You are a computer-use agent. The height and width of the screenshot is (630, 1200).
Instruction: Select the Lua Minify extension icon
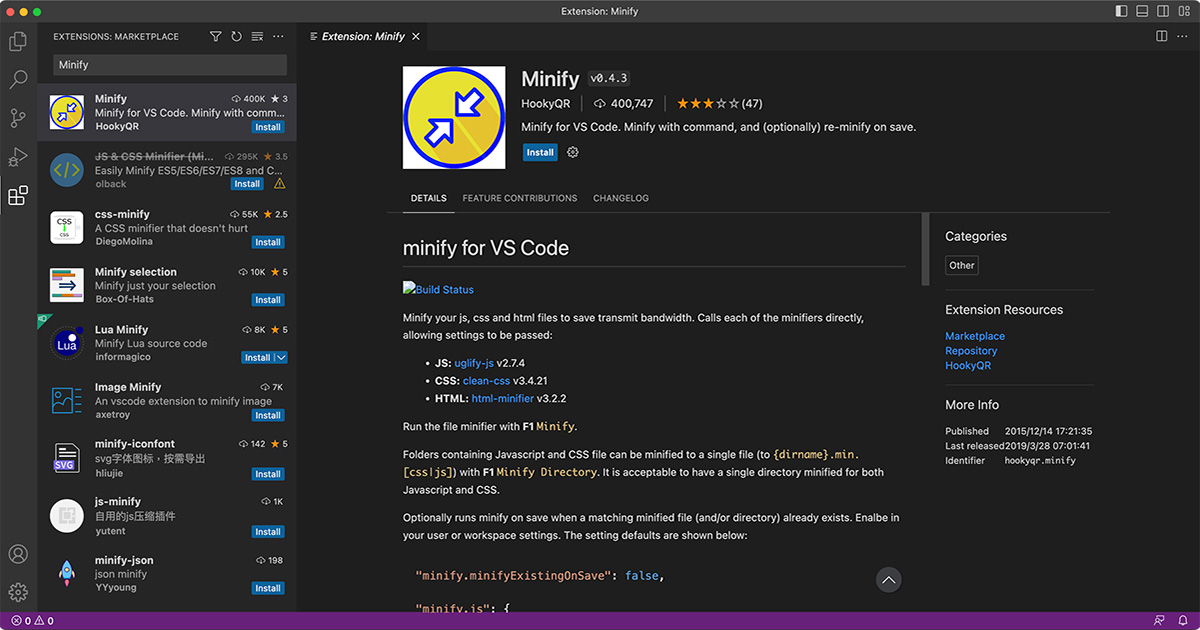coord(67,342)
